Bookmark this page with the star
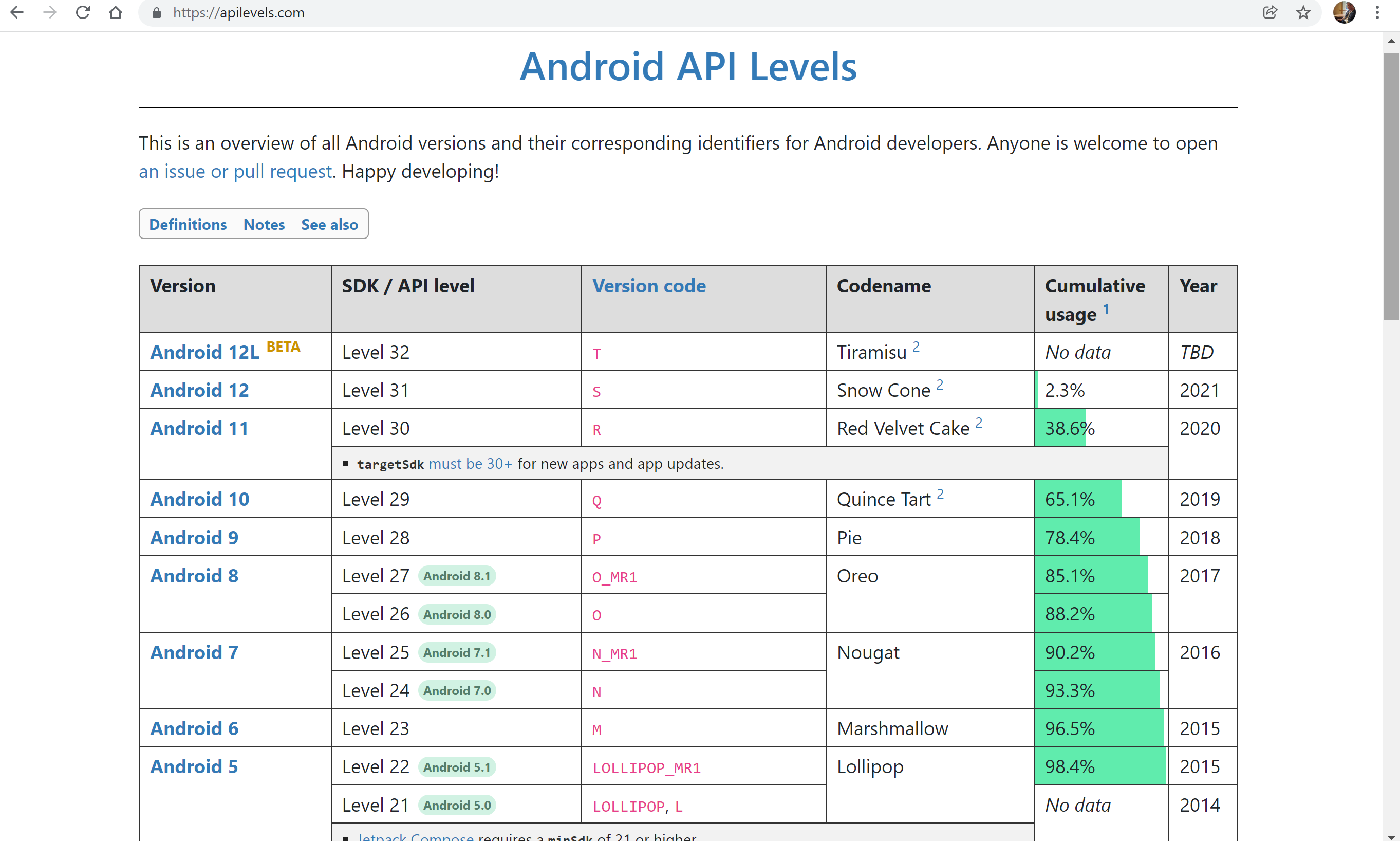Image resolution: width=1400 pixels, height=841 pixels. tap(1303, 12)
